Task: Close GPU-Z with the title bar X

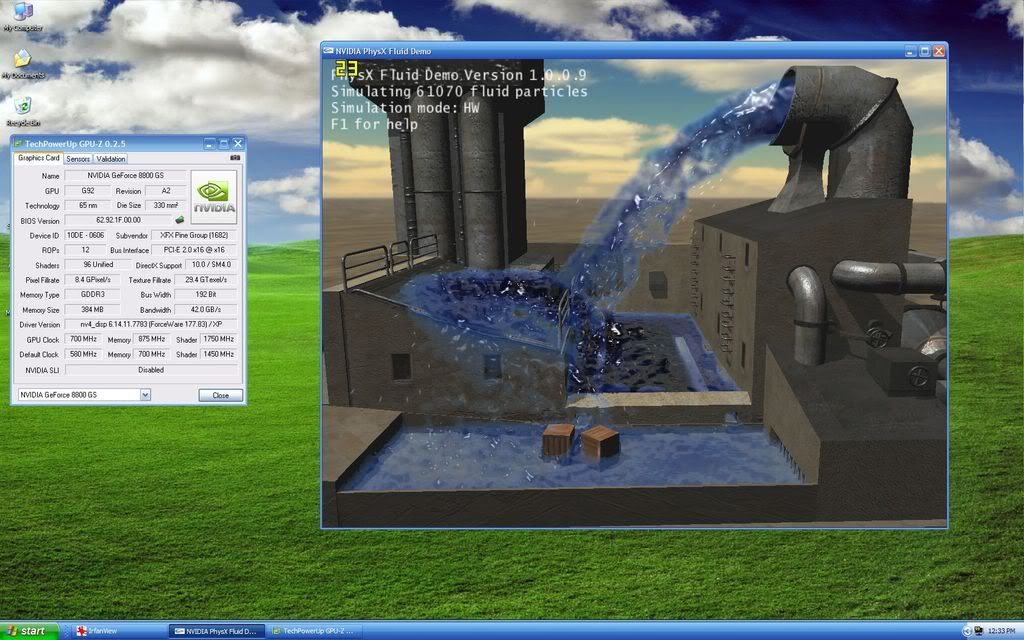Action: coord(238,144)
